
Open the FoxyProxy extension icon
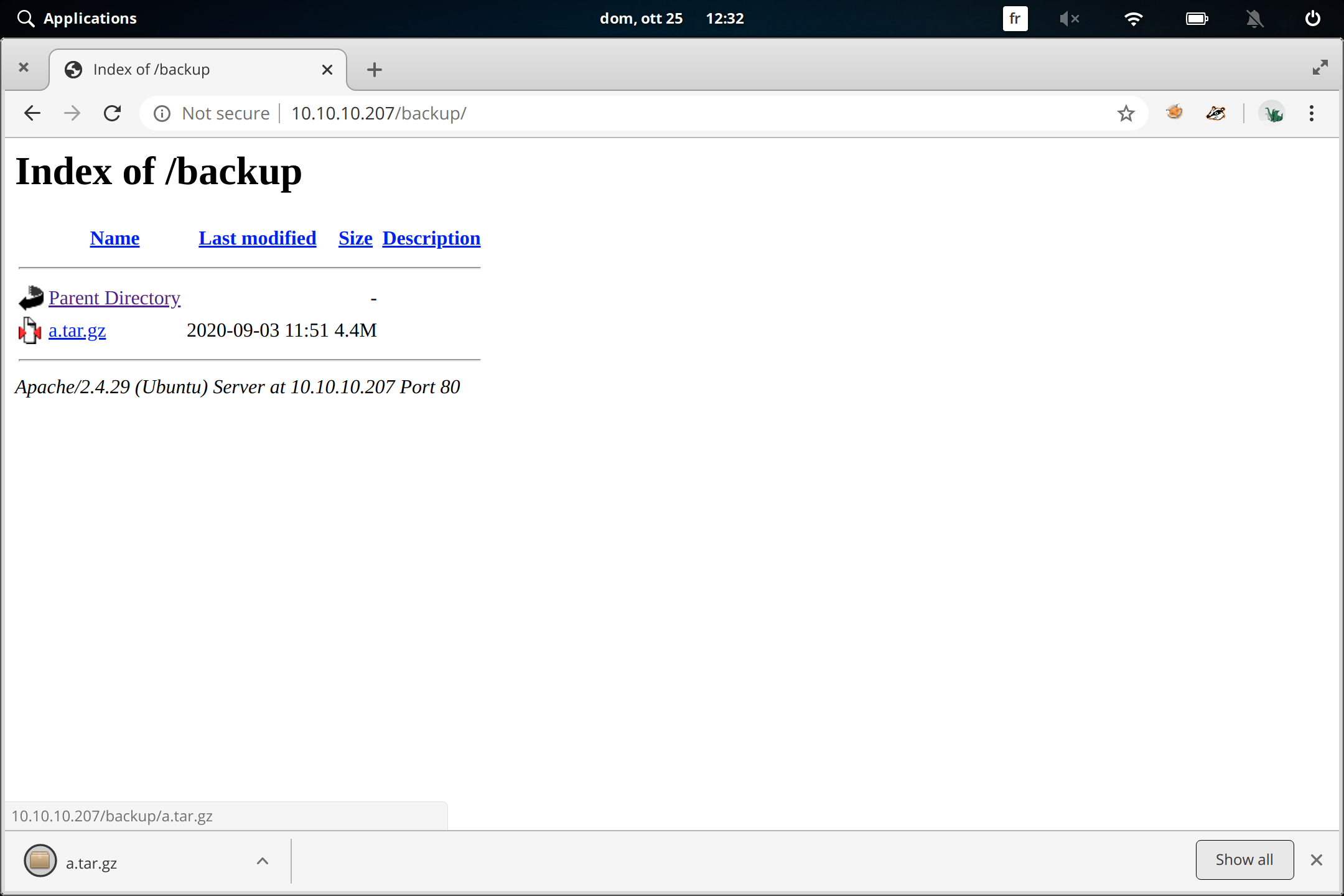click(x=1174, y=113)
